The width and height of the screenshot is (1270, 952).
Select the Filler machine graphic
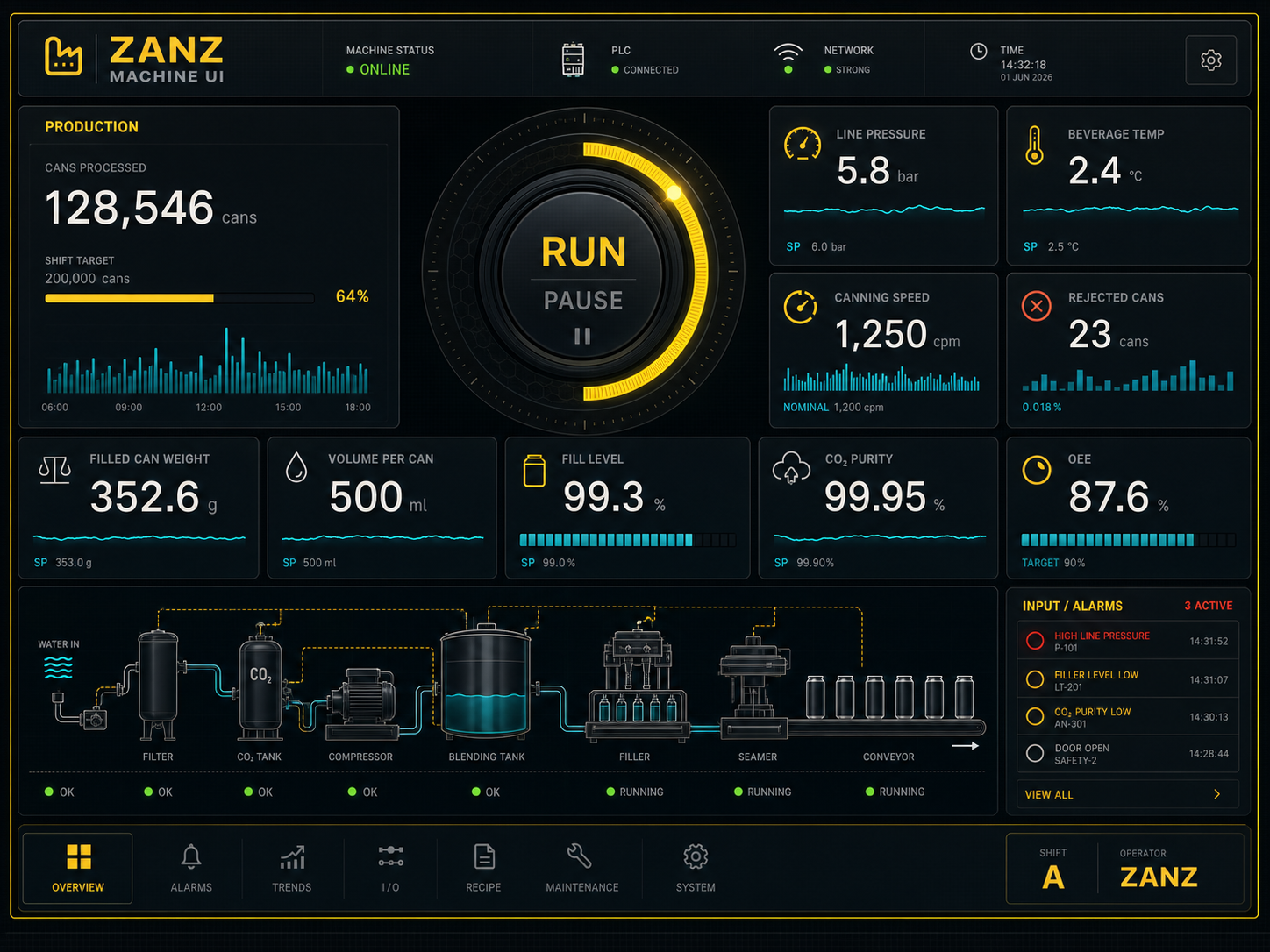click(x=636, y=681)
